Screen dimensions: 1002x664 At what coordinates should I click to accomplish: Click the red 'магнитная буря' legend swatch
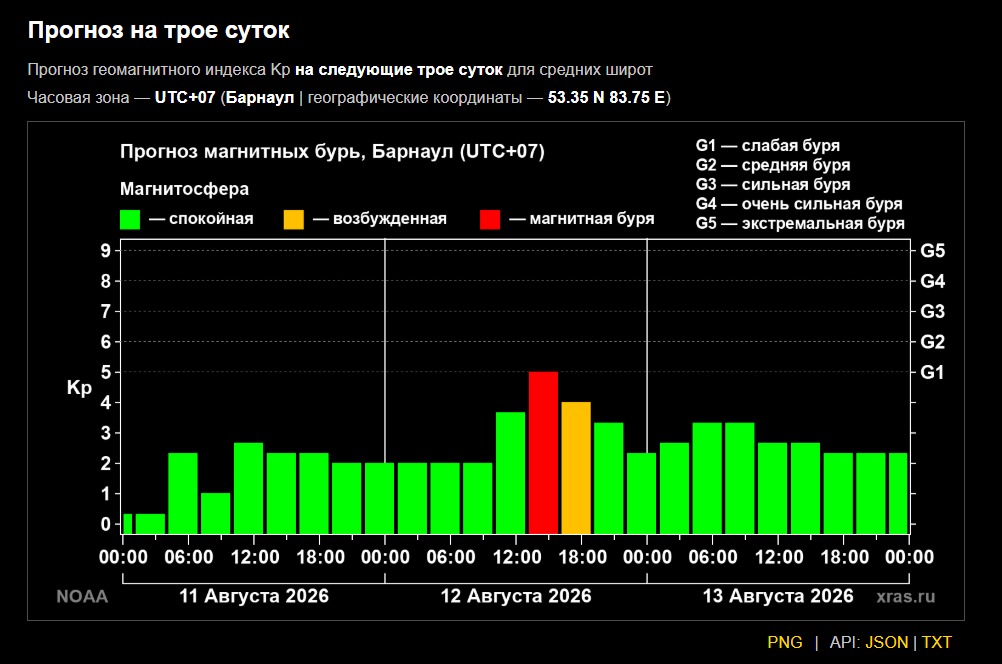(x=490, y=219)
